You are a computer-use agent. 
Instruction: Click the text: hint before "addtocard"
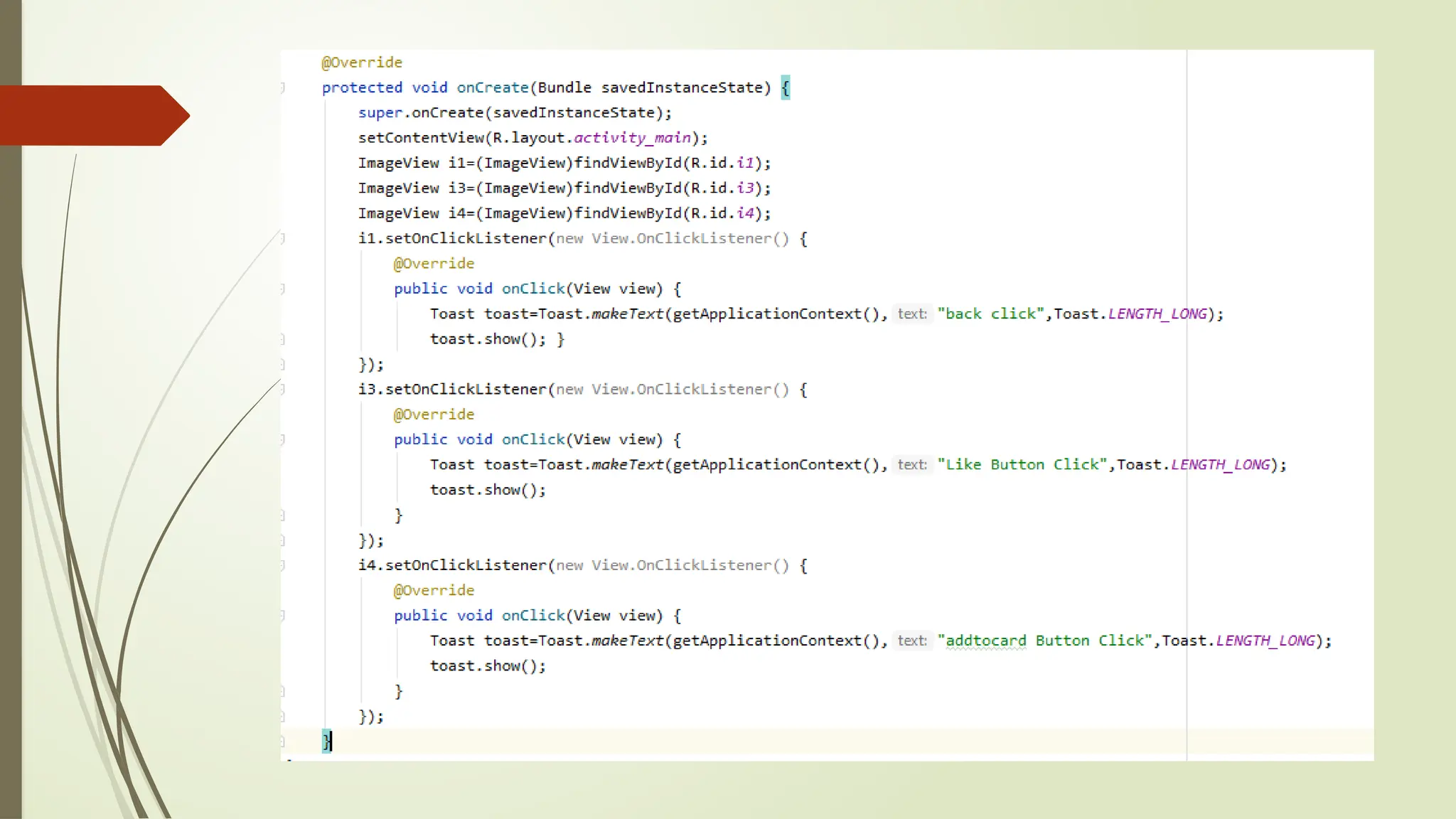[911, 641]
